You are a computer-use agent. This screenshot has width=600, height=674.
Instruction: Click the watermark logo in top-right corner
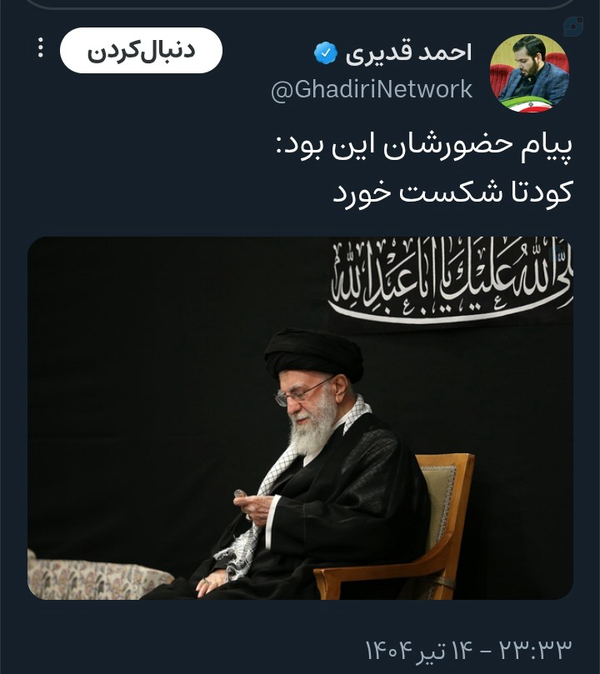click(573, 27)
